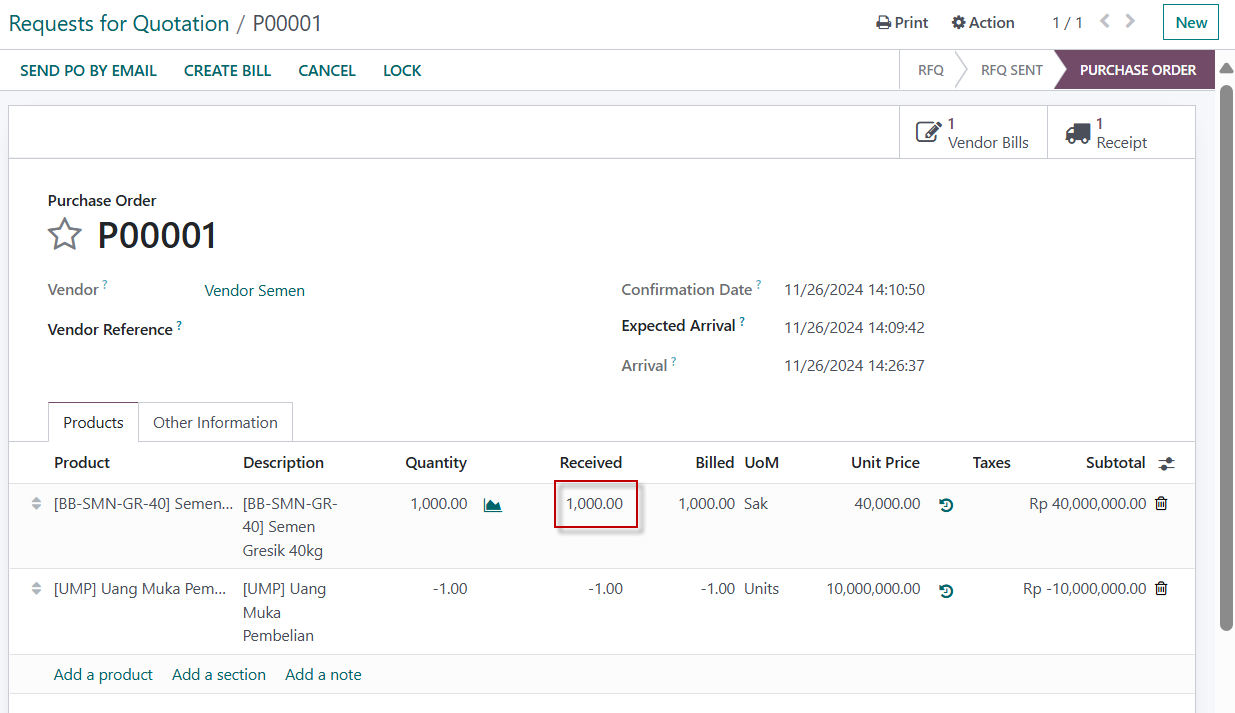Open Vendor Semen link
Image resolution: width=1235 pixels, height=713 pixels.
(254, 290)
